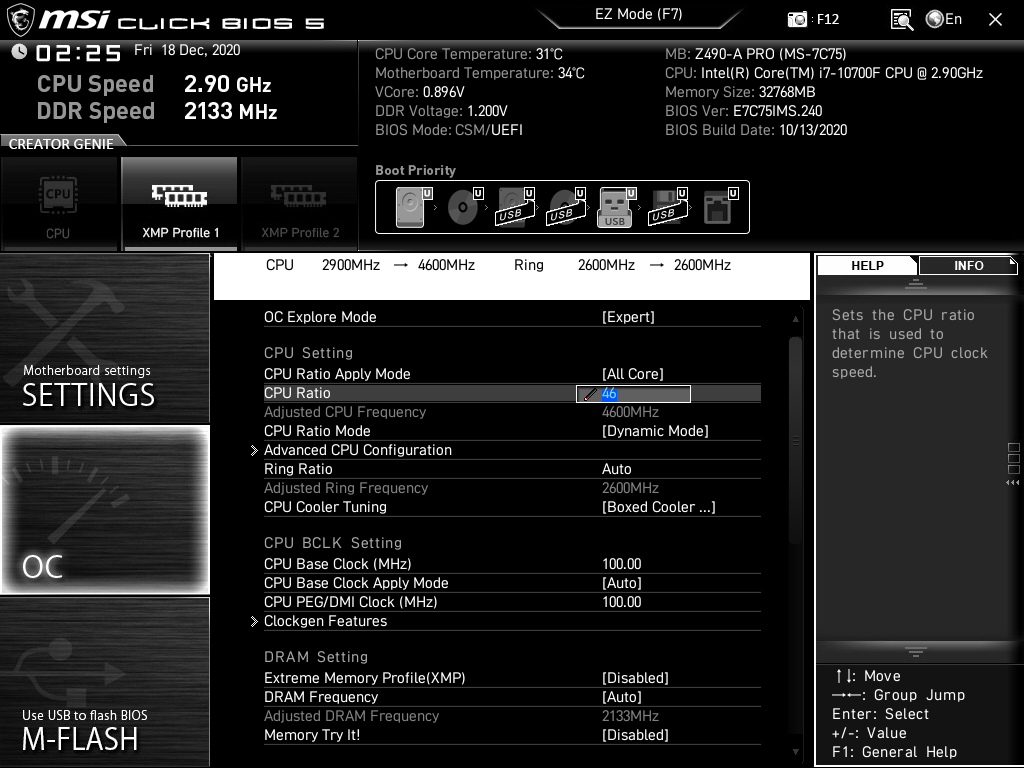Screen dimensions: 1024x768
Task: Select the USB hard disk boot icon
Action: tap(515, 207)
